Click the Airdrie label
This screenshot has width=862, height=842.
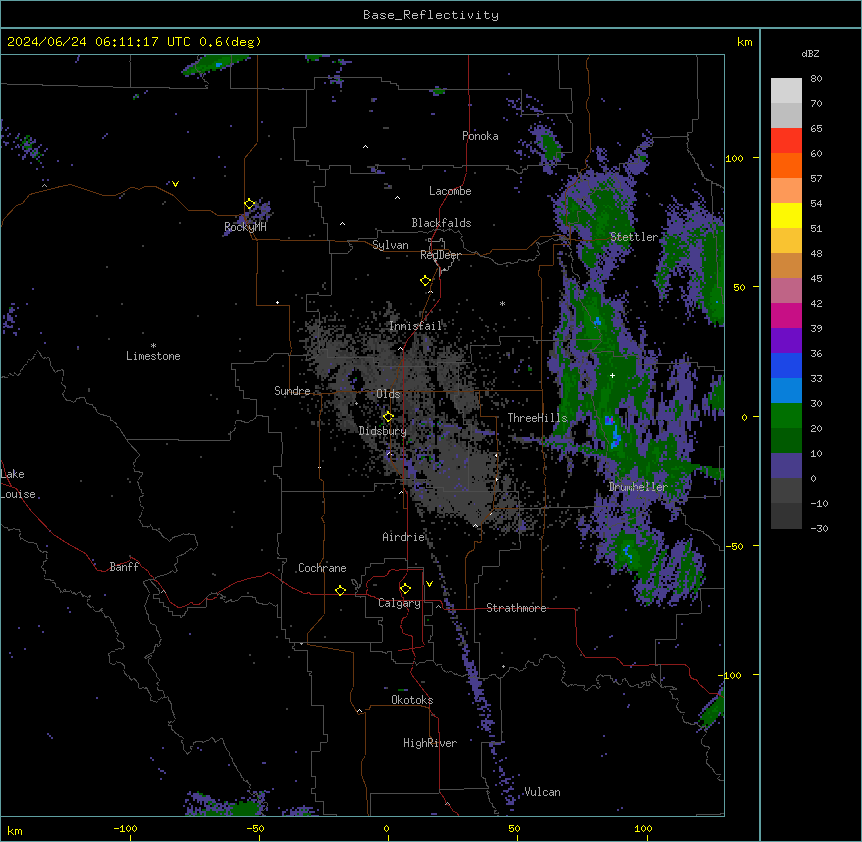point(404,537)
